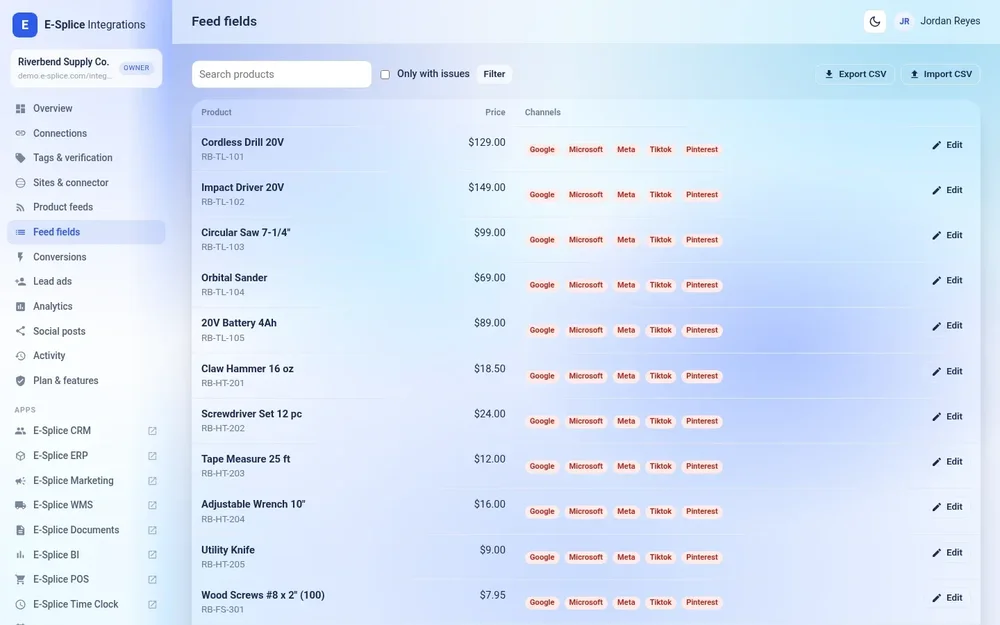Click the JR user avatar
This screenshot has width=1000, height=625.
904,21
